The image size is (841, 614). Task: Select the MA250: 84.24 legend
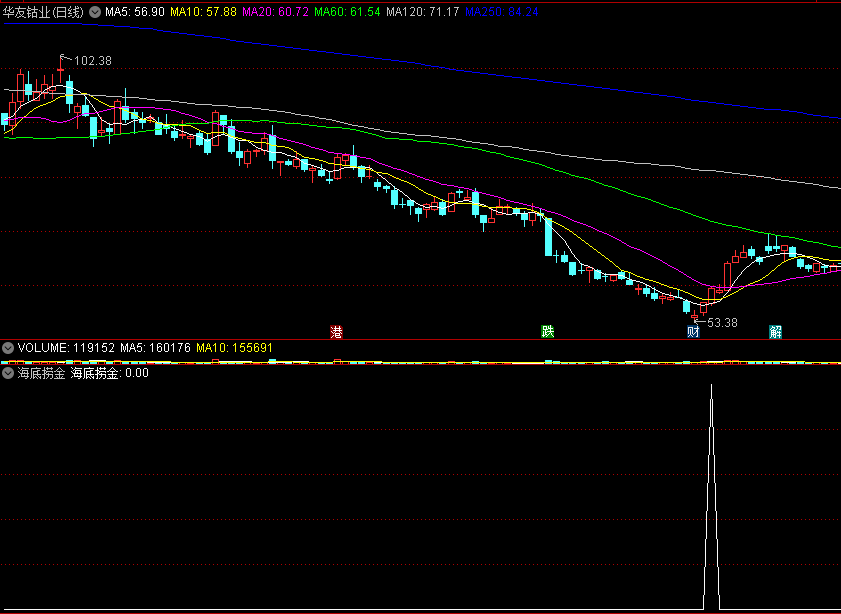pyautogui.click(x=501, y=12)
